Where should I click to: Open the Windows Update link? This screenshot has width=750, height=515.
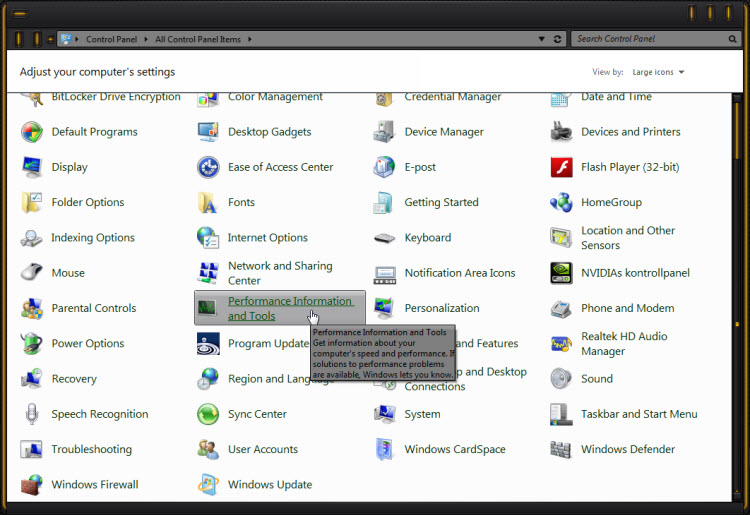270,484
